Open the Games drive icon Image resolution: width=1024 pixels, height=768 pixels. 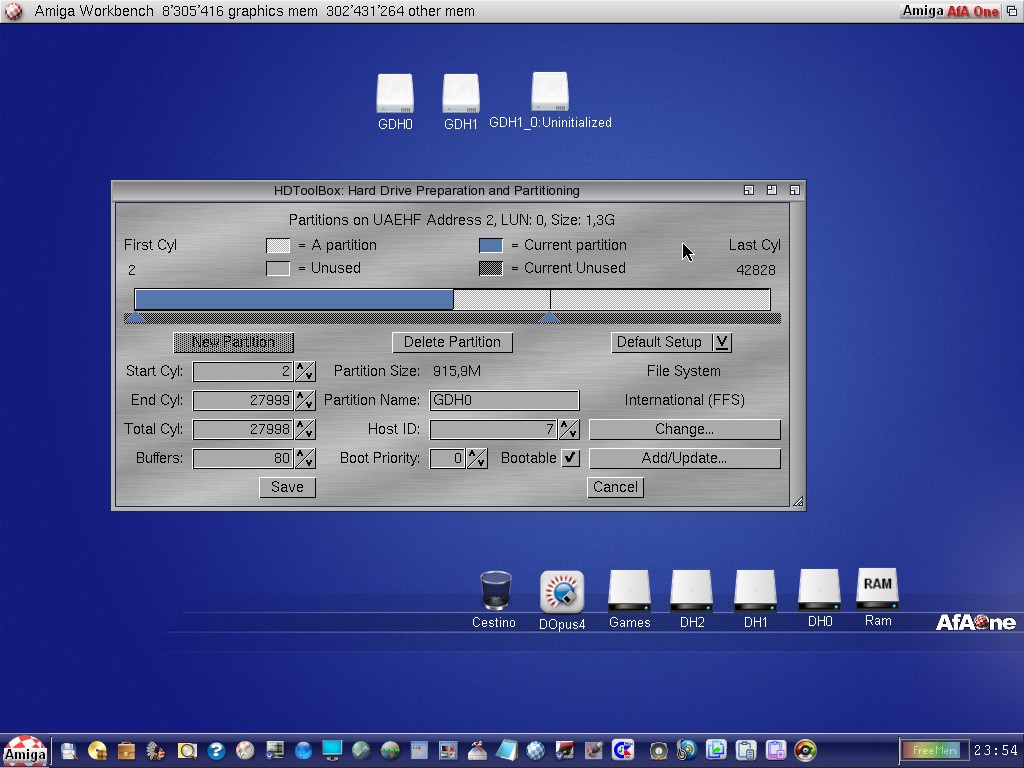[x=629, y=591]
